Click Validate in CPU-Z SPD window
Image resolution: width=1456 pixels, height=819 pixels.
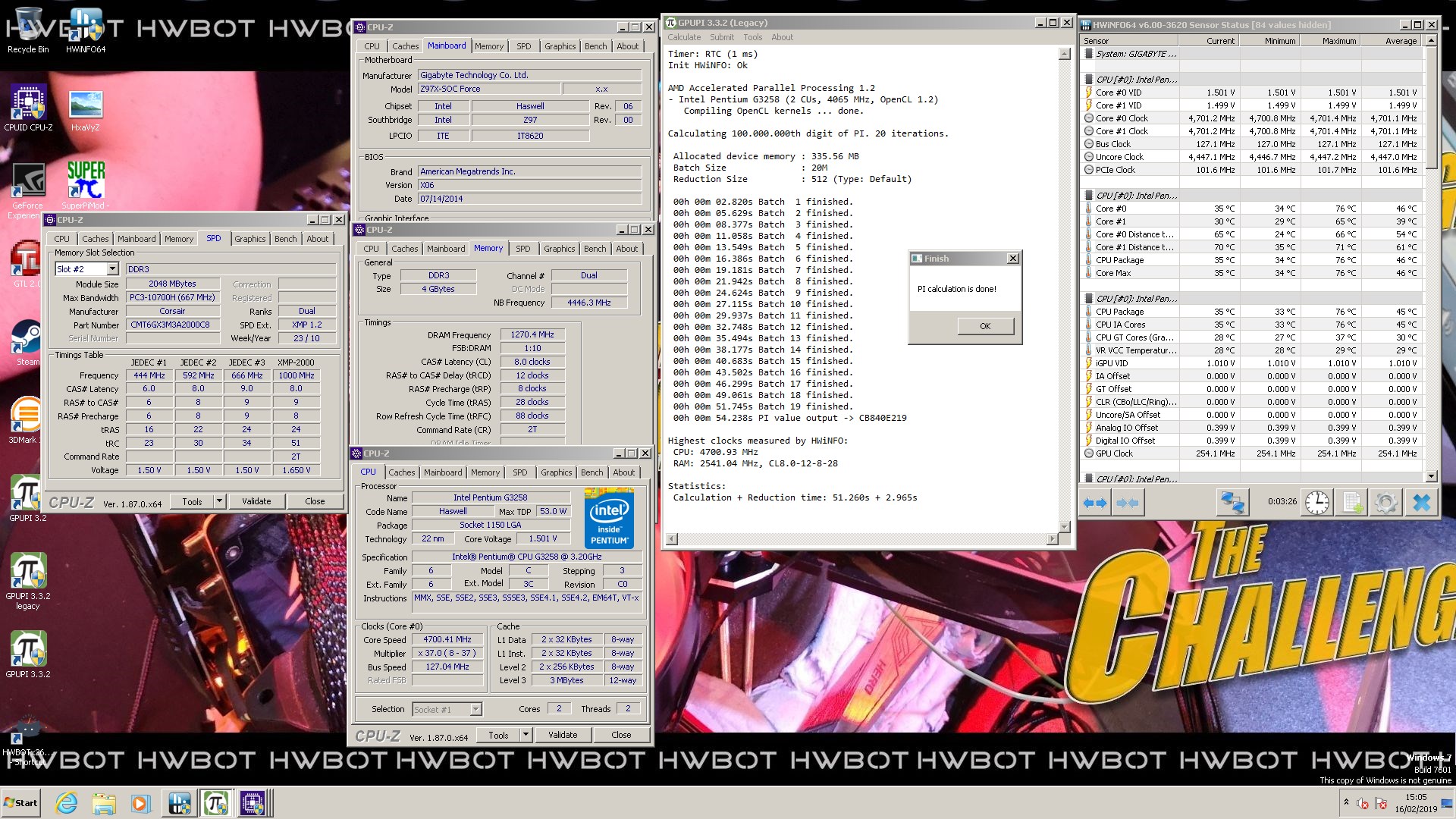click(256, 501)
